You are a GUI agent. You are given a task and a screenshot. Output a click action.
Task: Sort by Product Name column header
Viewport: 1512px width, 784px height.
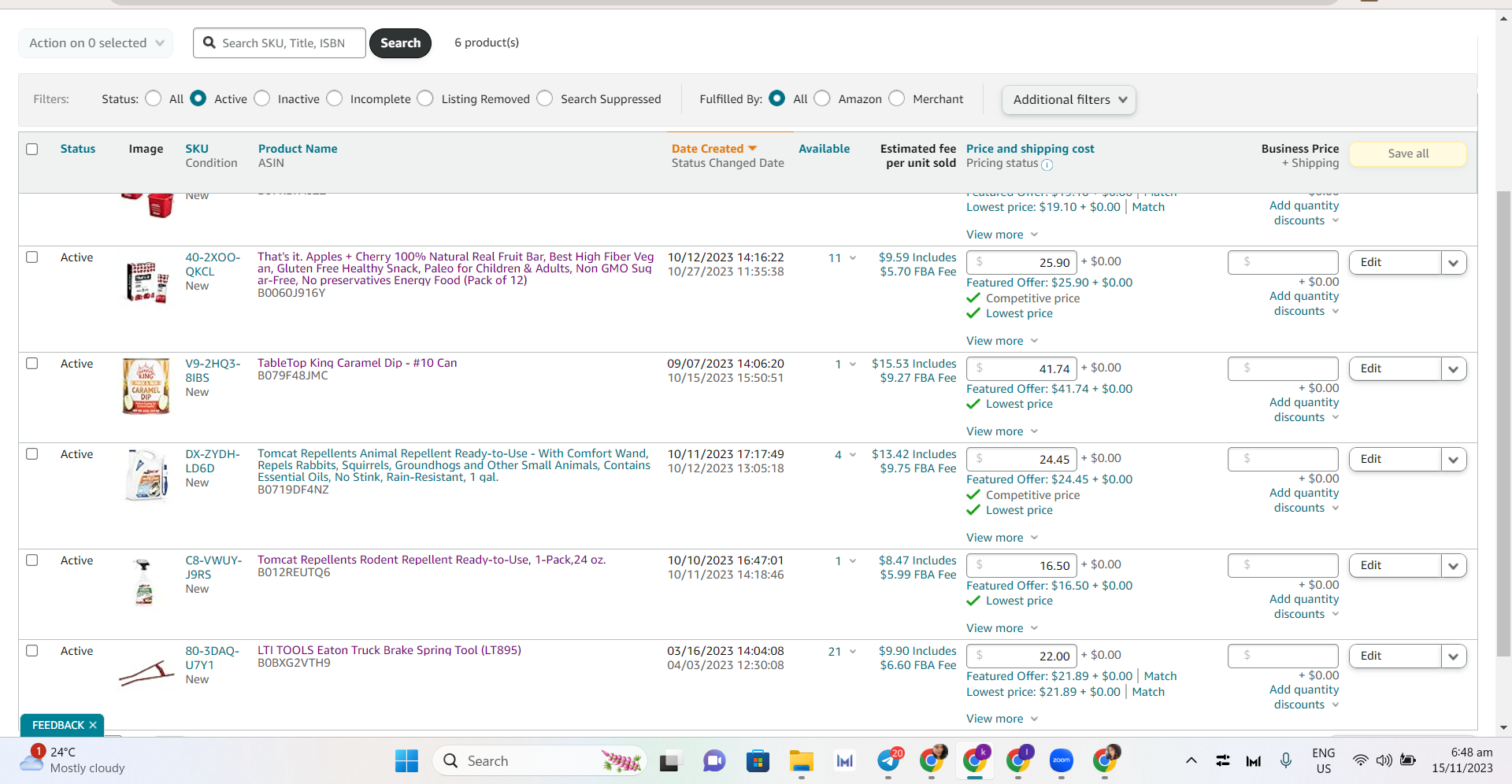point(298,149)
